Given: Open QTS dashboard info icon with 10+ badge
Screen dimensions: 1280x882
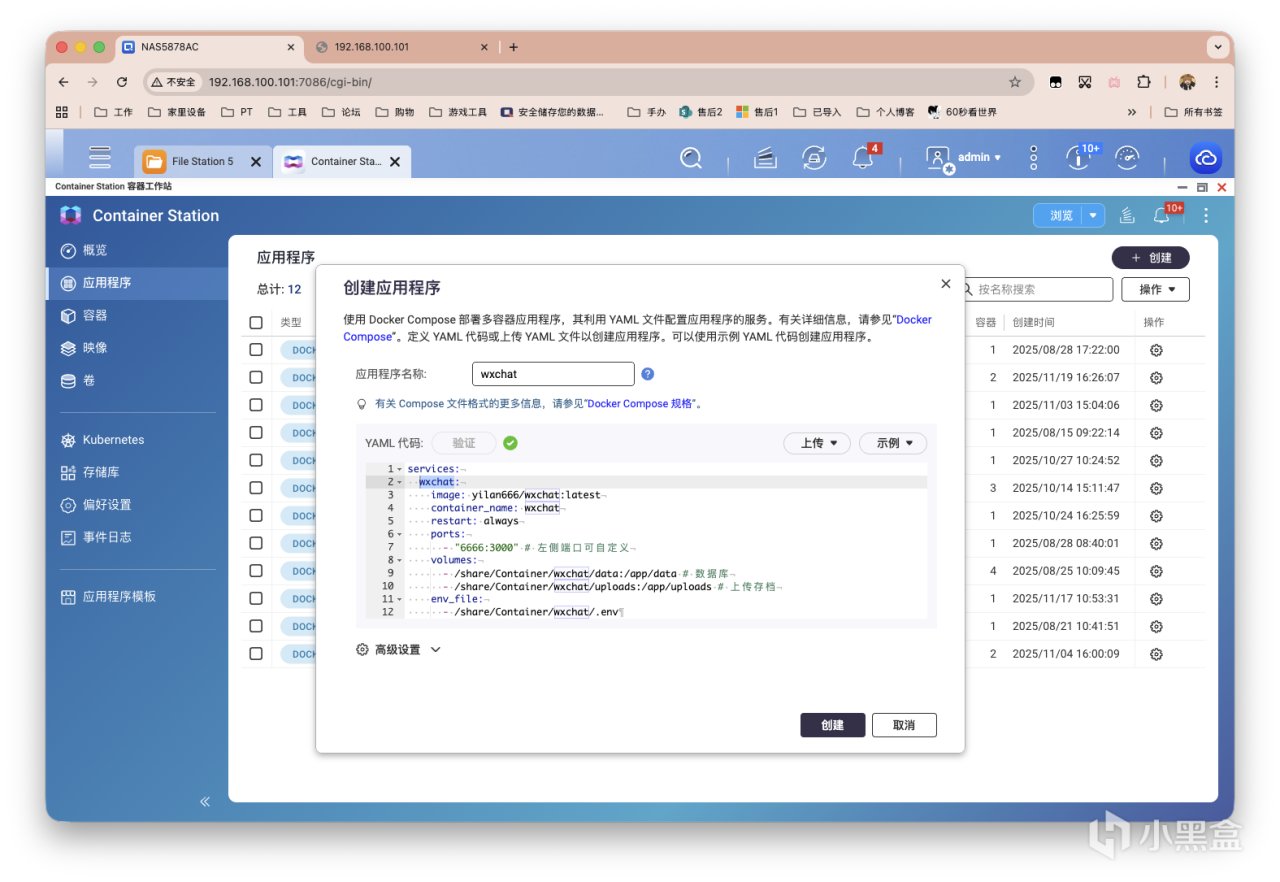Looking at the screenshot, I should (x=1080, y=157).
